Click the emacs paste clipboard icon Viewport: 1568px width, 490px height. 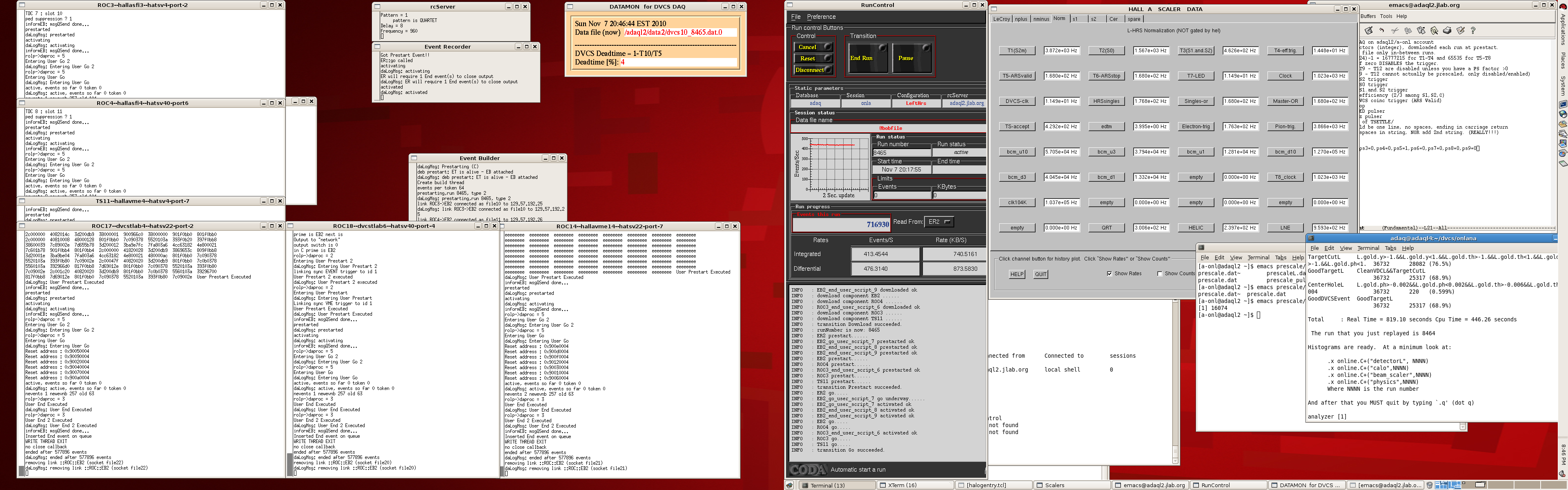coord(1421,31)
